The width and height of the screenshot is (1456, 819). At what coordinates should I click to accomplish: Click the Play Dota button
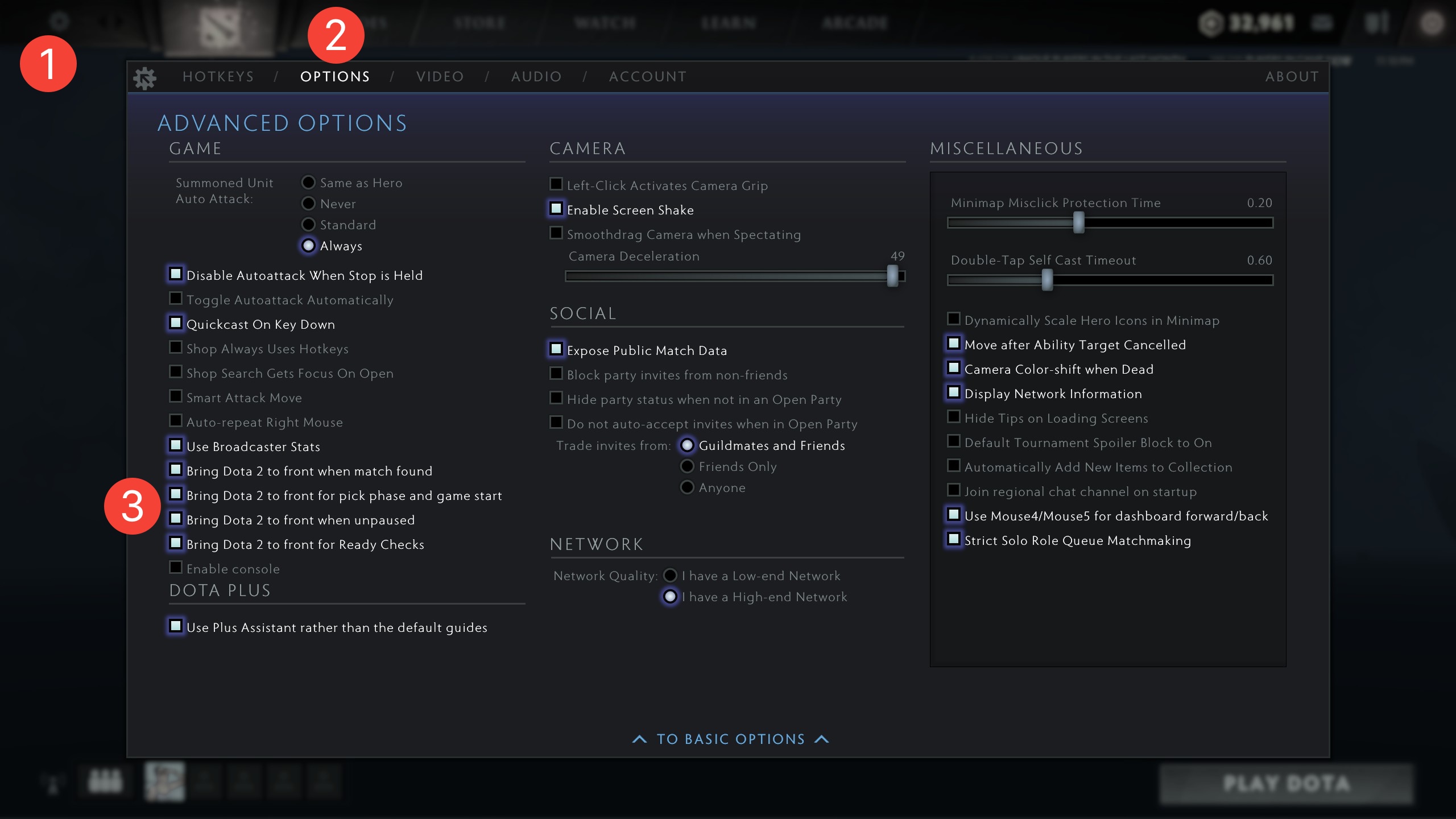[1287, 784]
